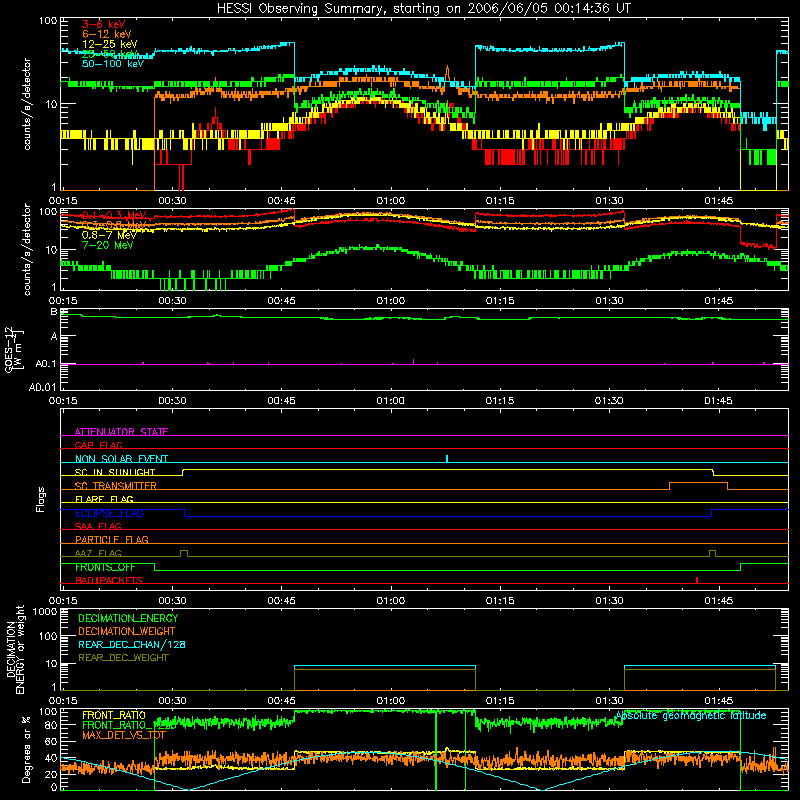Click the 'Degrees or %' axis label
This screenshot has width=800, height=800.
click(26, 749)
